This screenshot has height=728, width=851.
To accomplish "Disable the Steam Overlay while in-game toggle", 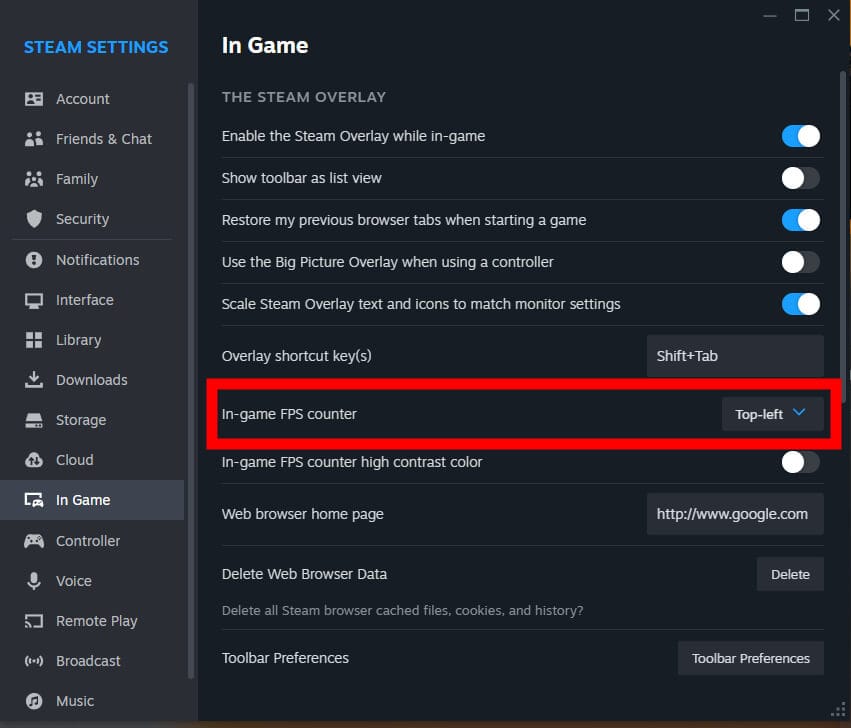I will coord(801,136).
